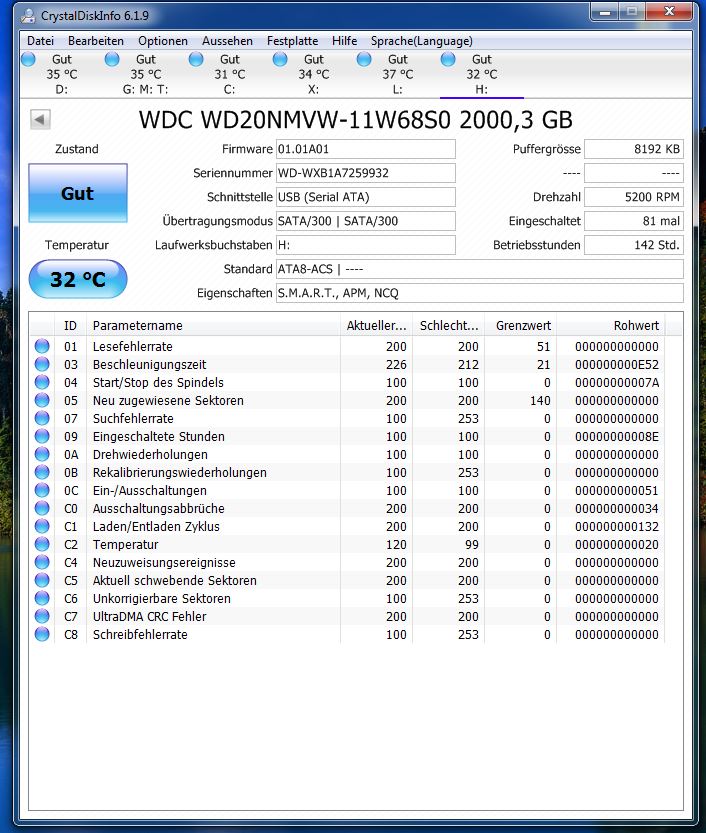Open the Aussehen menu

pyautogui.click(x=227, y=41)
